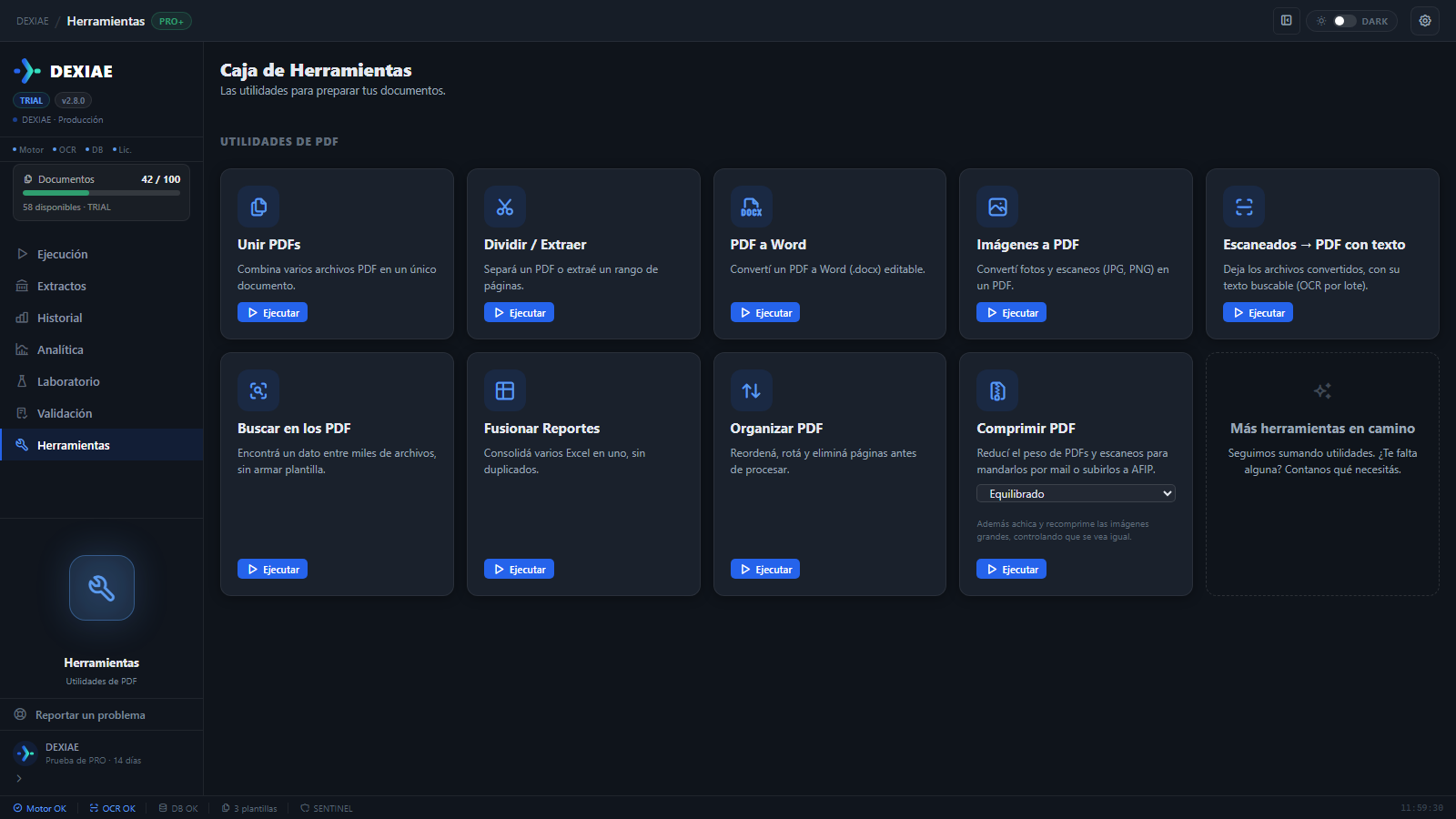Click the Comprimir PDF zip file icon
Screen dimensions: 1456x819
(x=997, y=390)
